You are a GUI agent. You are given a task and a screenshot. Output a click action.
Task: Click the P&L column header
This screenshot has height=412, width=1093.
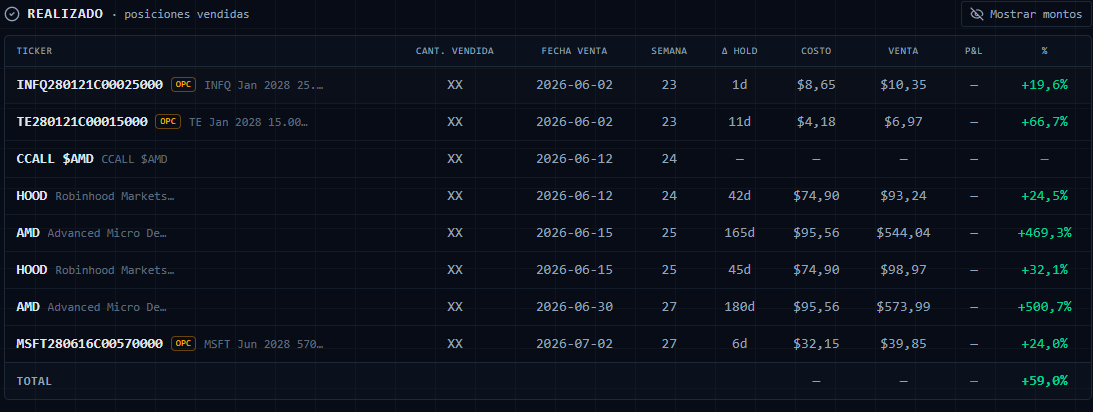tap(974, 51)
